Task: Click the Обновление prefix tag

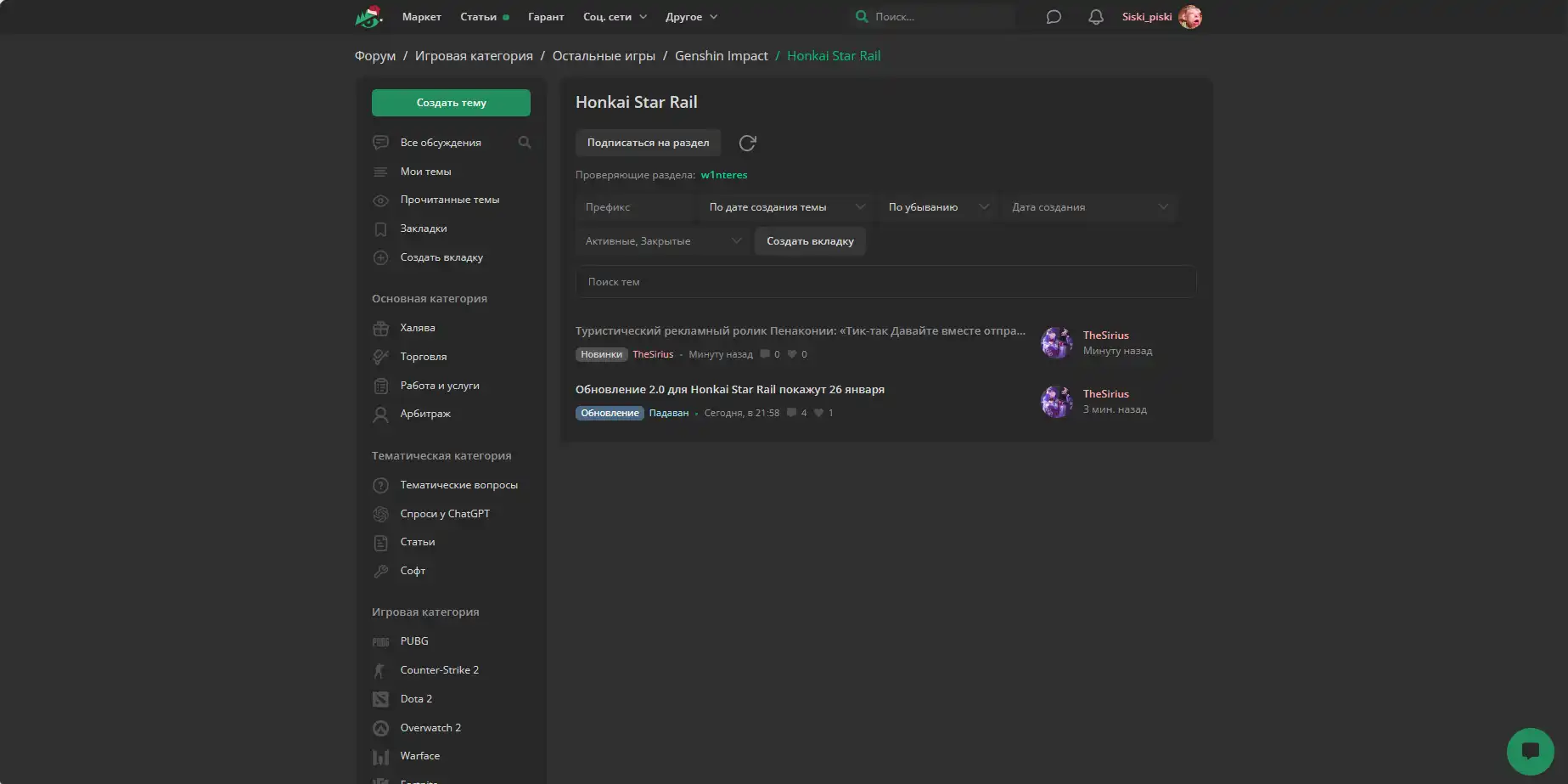Action: pyautogui.click(x=610, y=413)
